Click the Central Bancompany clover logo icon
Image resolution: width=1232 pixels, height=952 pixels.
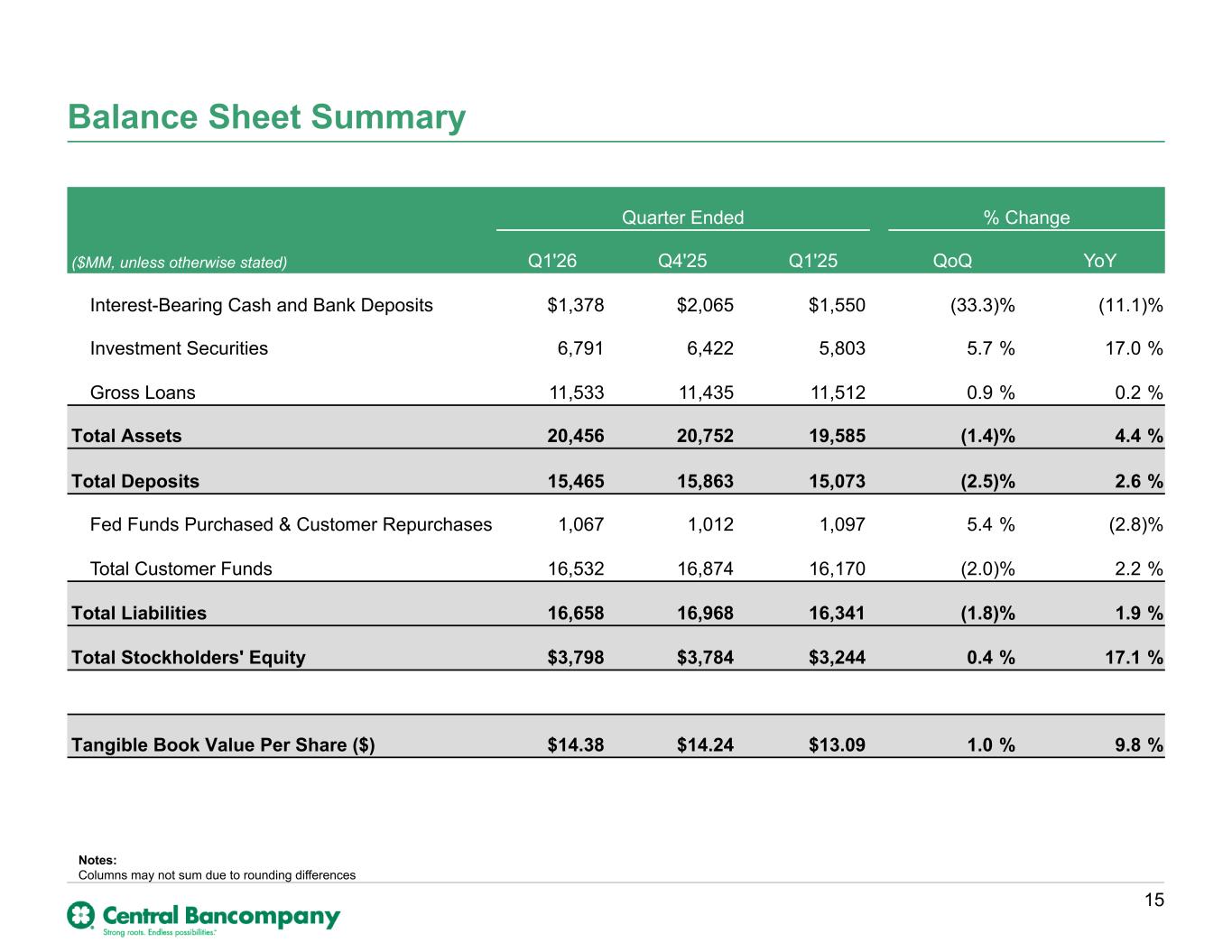click(81, 915)
